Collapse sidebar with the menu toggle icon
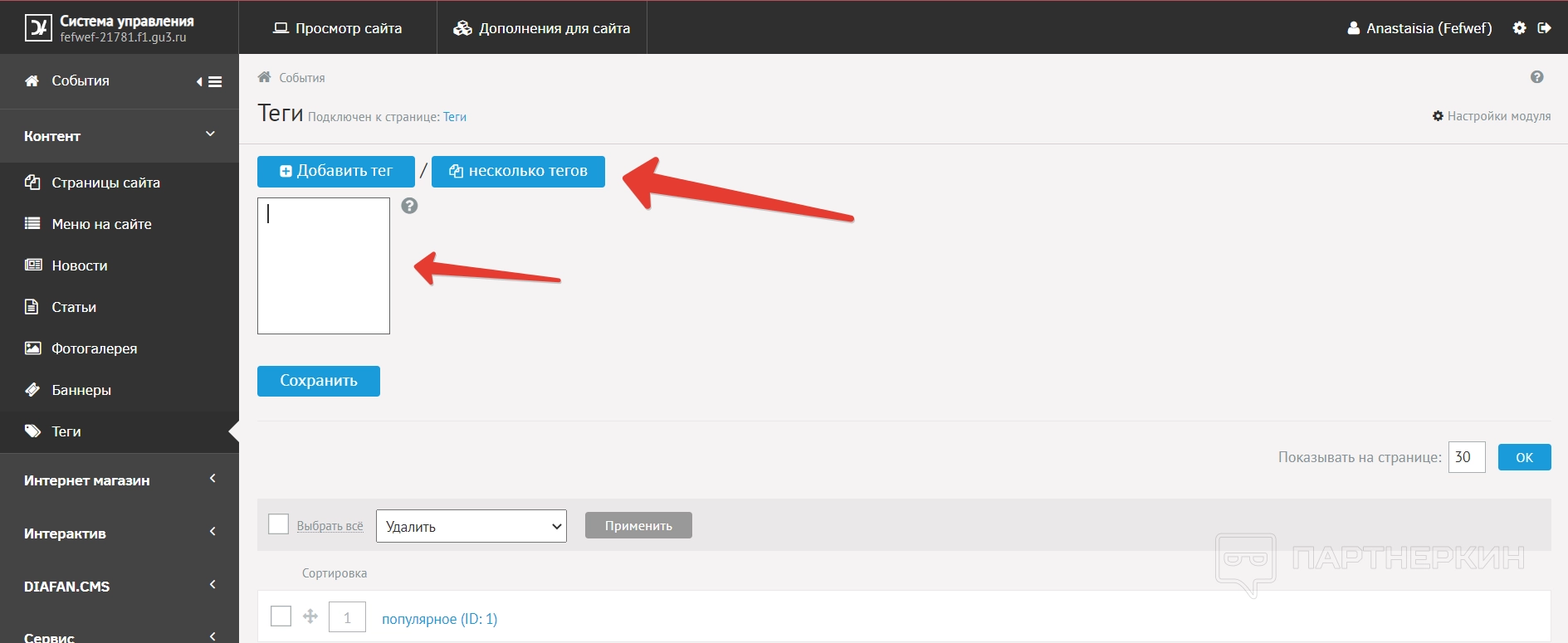 [209, 81]
